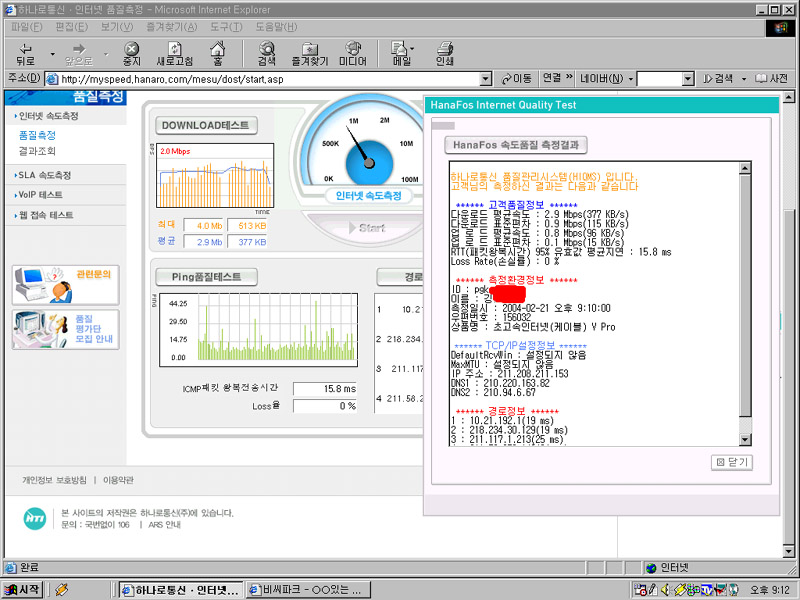Select VoIP 테스트 in sidebar

point(40,195)
